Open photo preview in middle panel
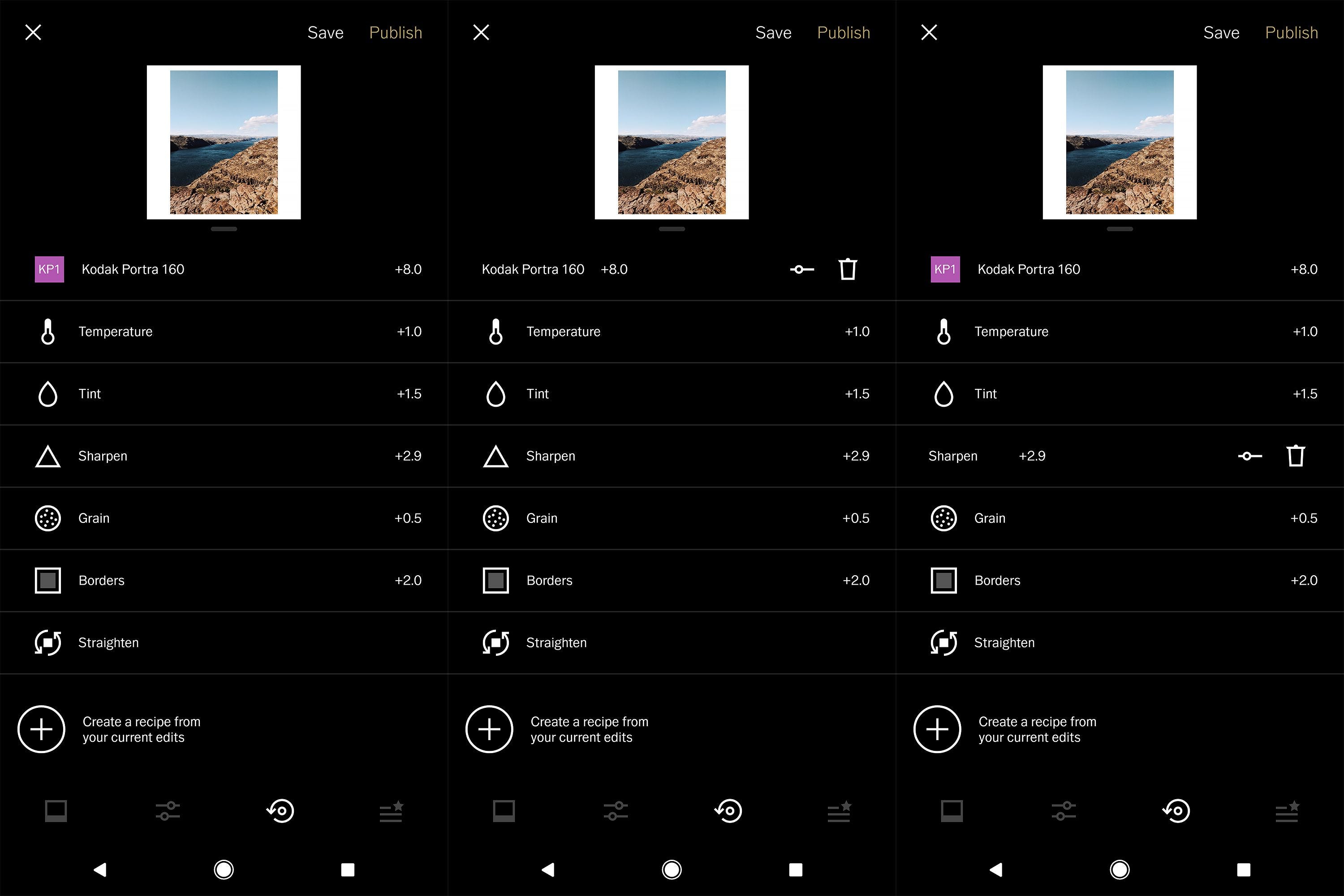This screenshot has height=896, width=1344. point(672,142)
